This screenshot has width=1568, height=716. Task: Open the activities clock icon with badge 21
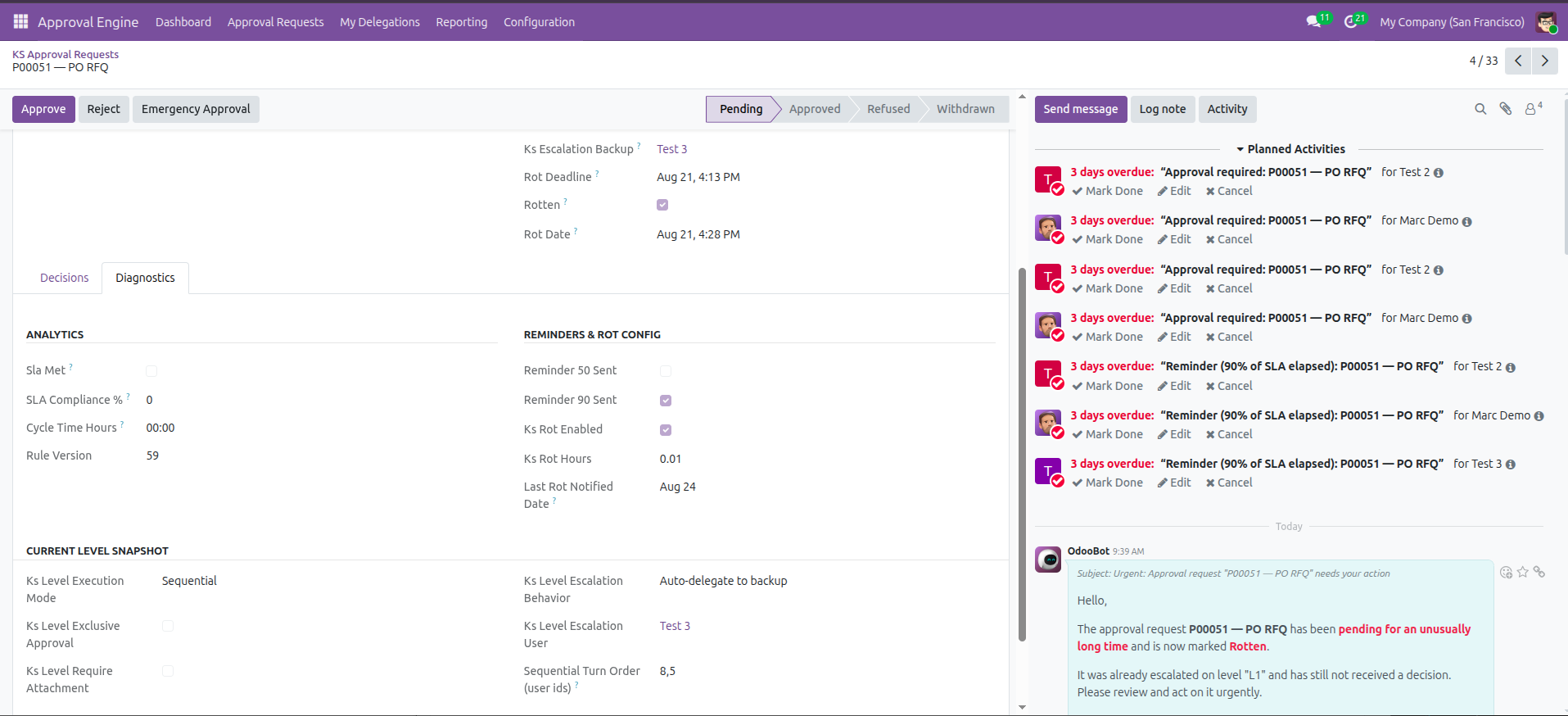point(1351,22)
